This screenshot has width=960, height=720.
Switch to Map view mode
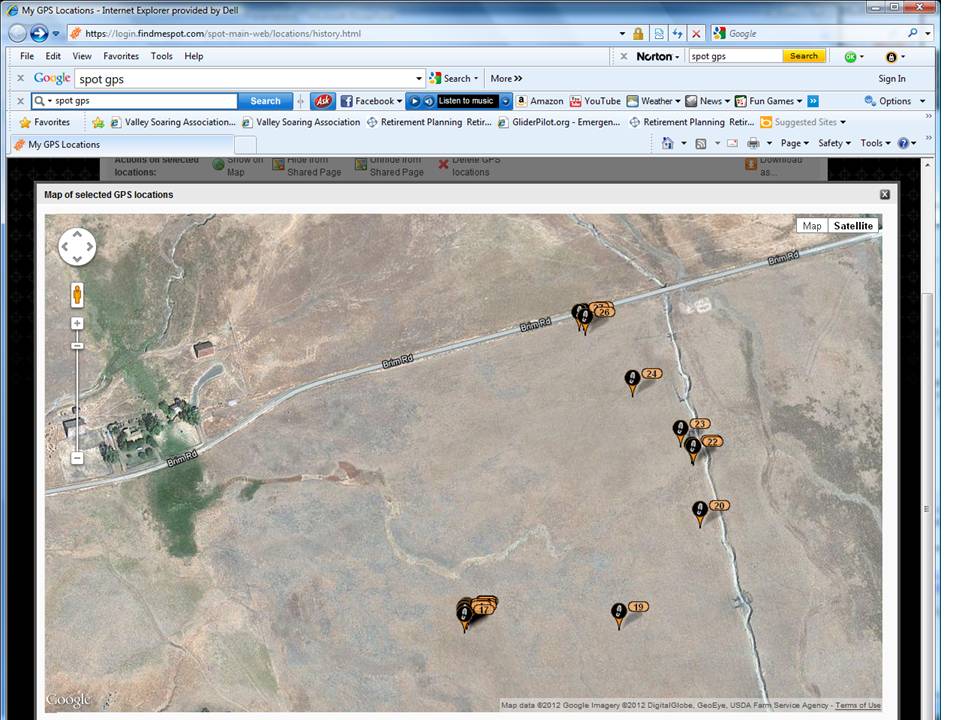(811, 226)
